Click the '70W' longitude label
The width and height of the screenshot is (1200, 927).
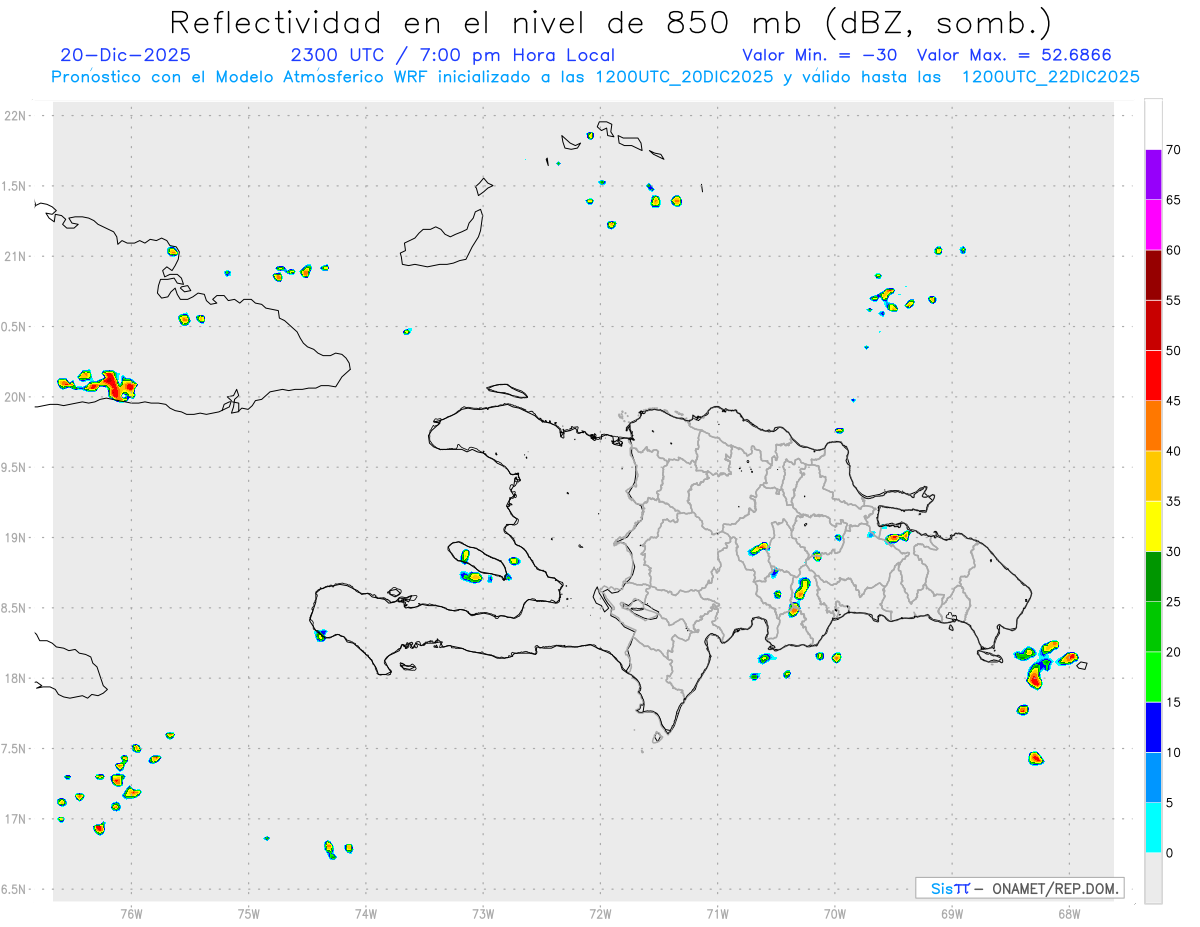[x=835, y=913]
